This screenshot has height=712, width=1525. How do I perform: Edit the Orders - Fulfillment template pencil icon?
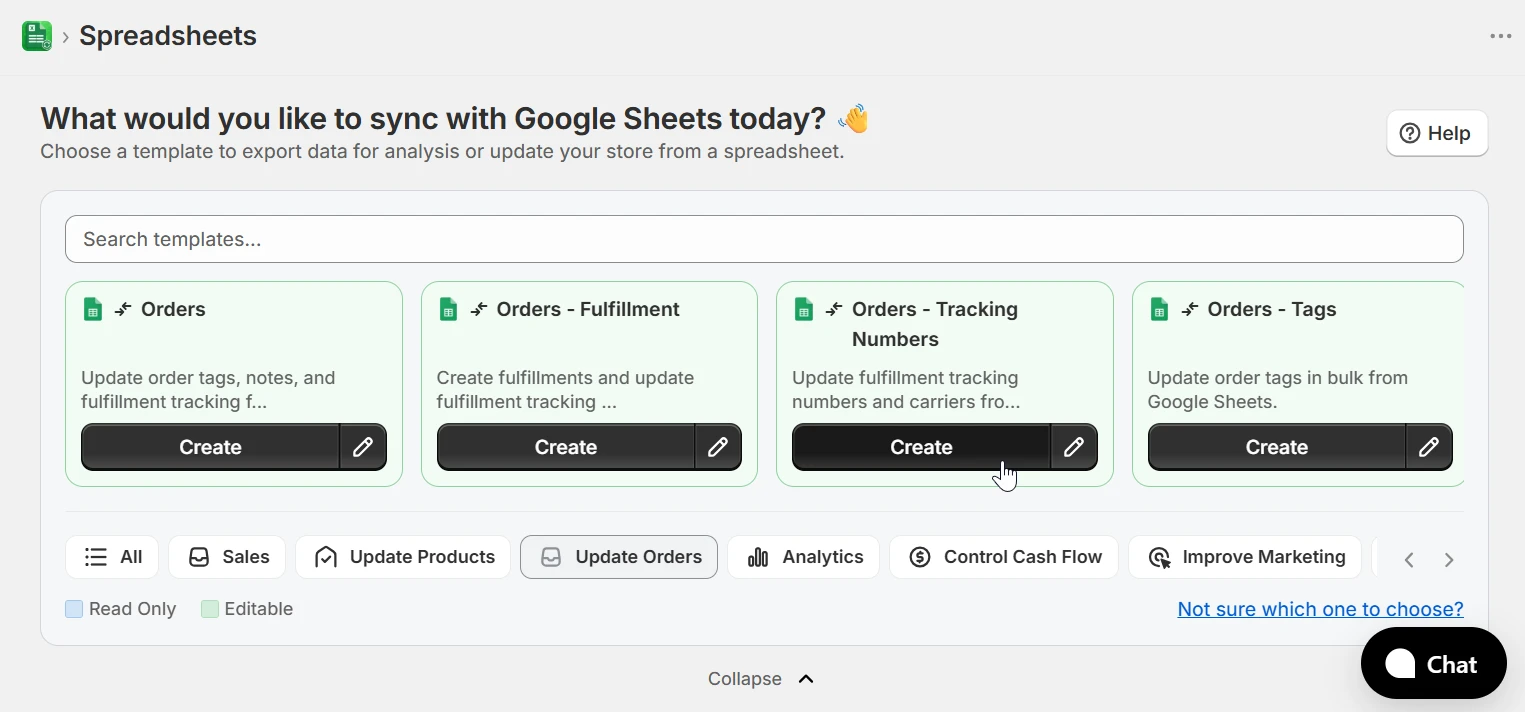[x=718, y=447]
